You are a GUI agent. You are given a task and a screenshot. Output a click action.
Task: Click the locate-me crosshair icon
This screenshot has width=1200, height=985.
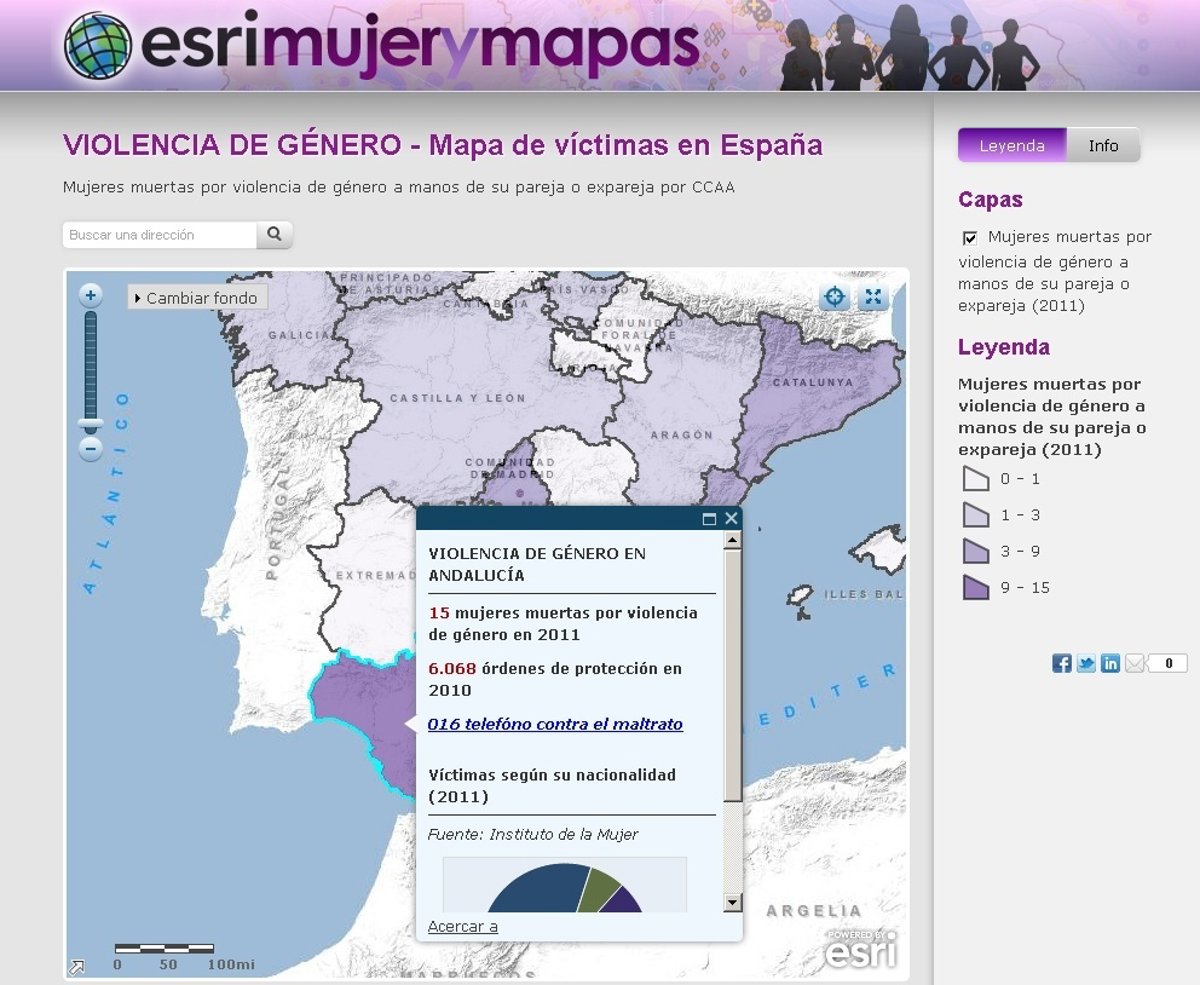pyautogui.click(x=835, y=297)
